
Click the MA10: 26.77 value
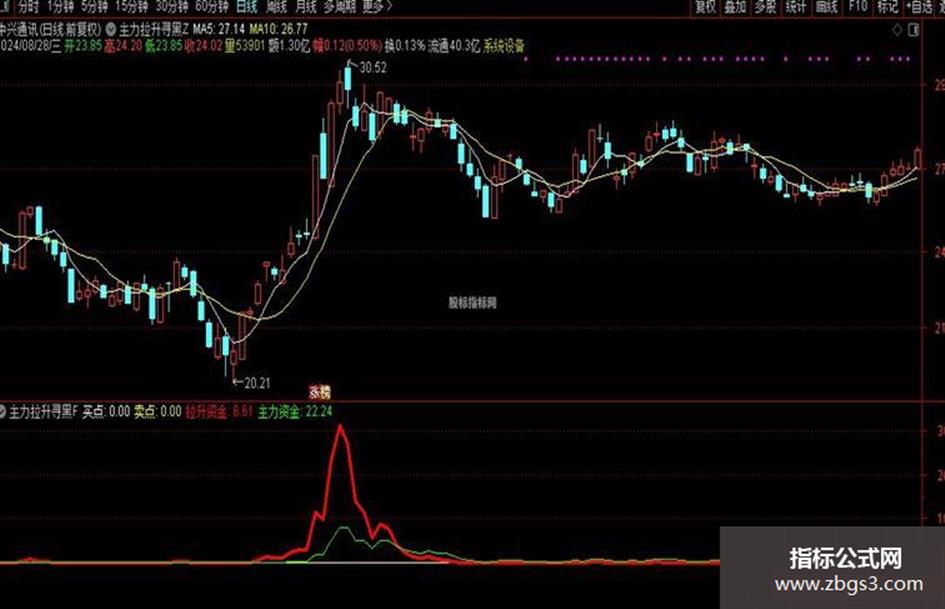pos(278,29)
